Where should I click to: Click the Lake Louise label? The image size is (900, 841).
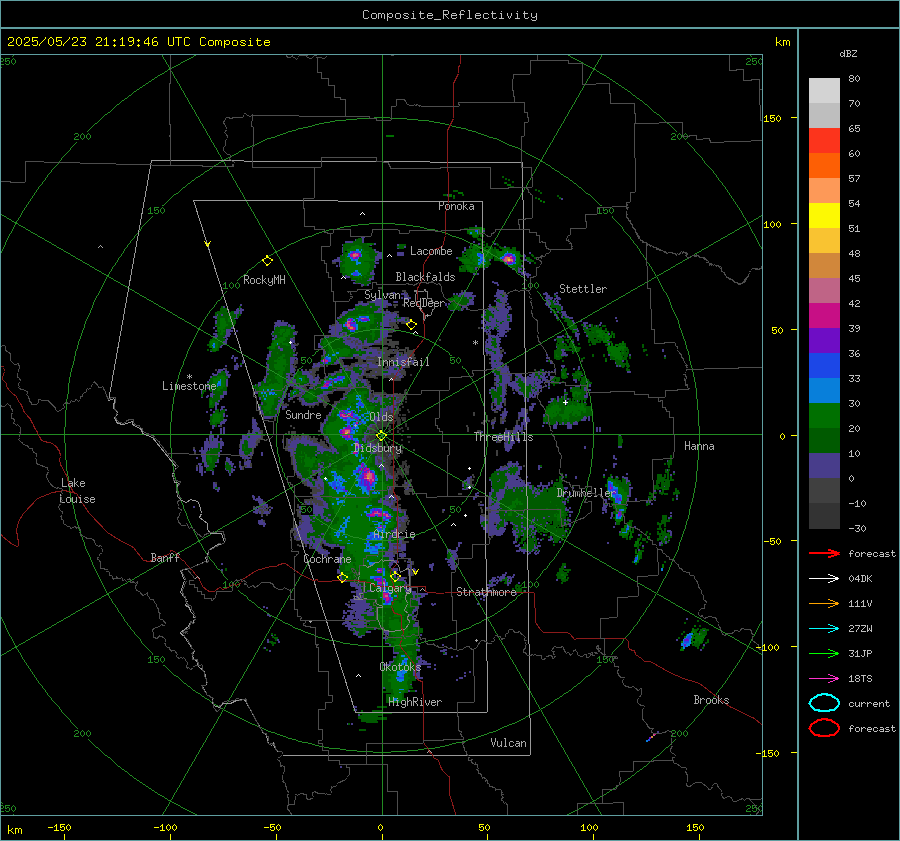pyautogui.click(x=77, y=491)
